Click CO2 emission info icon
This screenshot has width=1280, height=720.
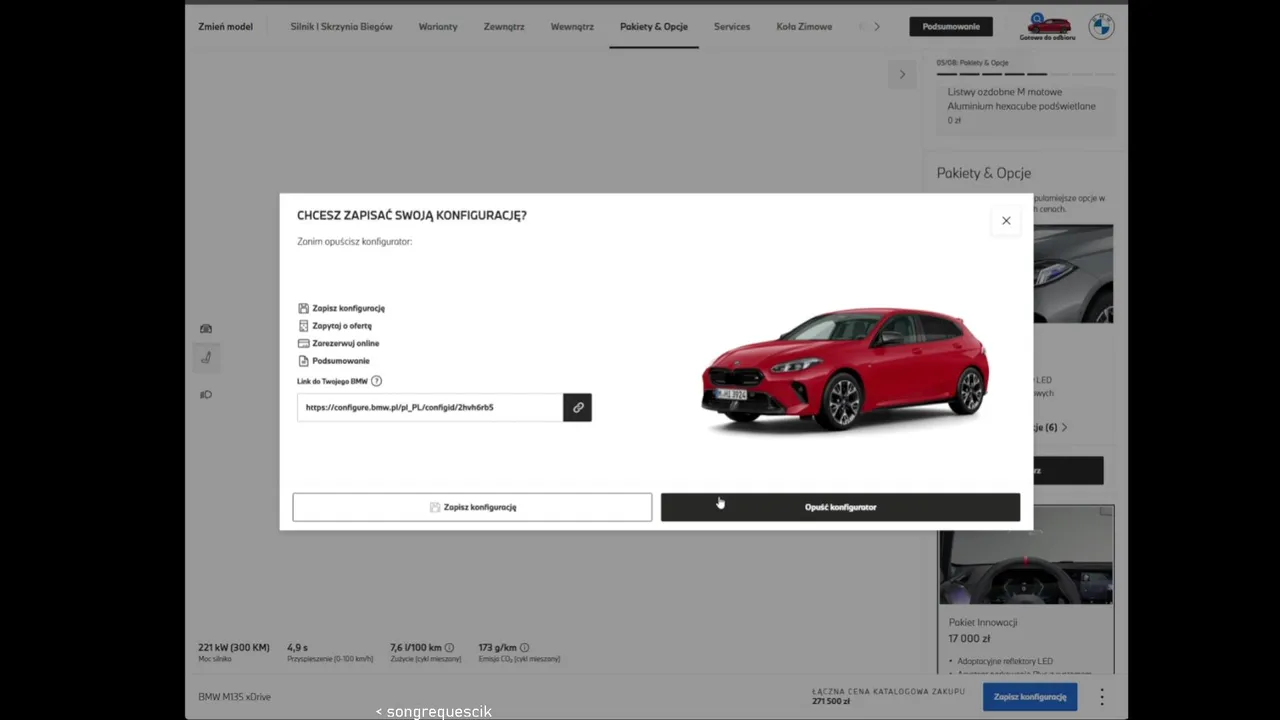(x=524, y=648)
